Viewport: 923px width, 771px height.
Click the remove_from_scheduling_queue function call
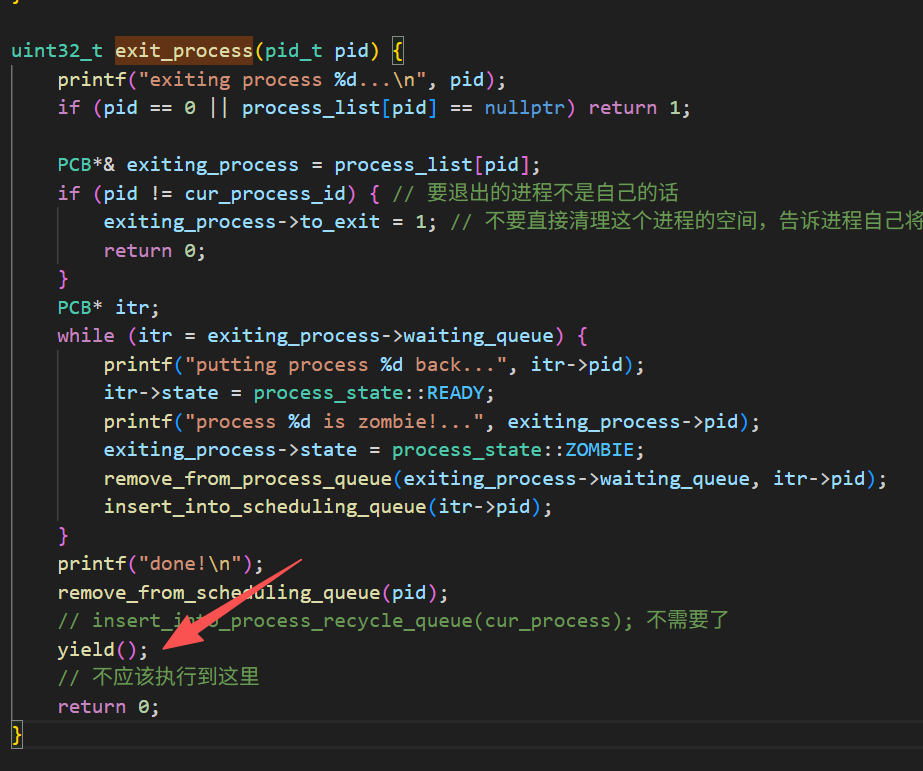click(218, 593)
